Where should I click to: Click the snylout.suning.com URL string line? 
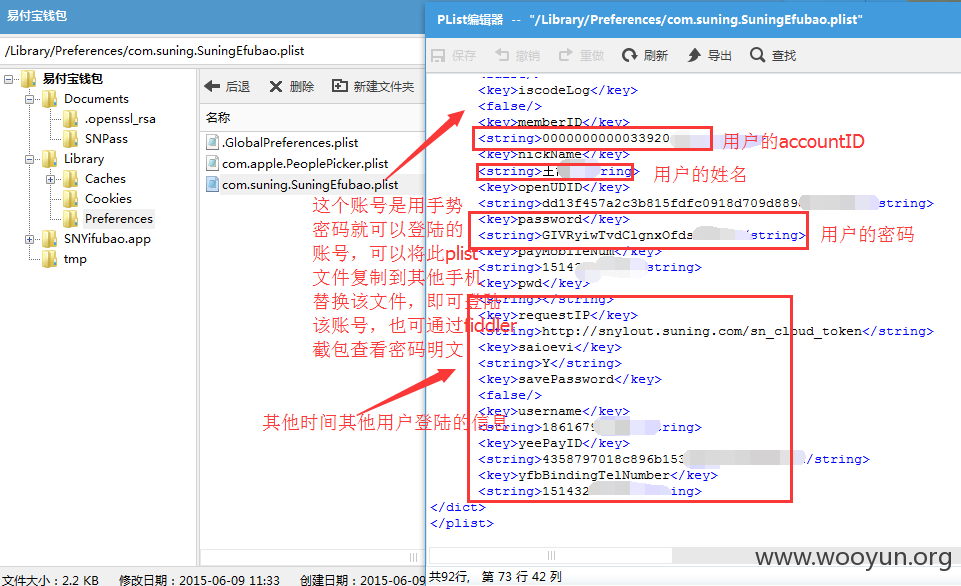[x=705, y=331]
